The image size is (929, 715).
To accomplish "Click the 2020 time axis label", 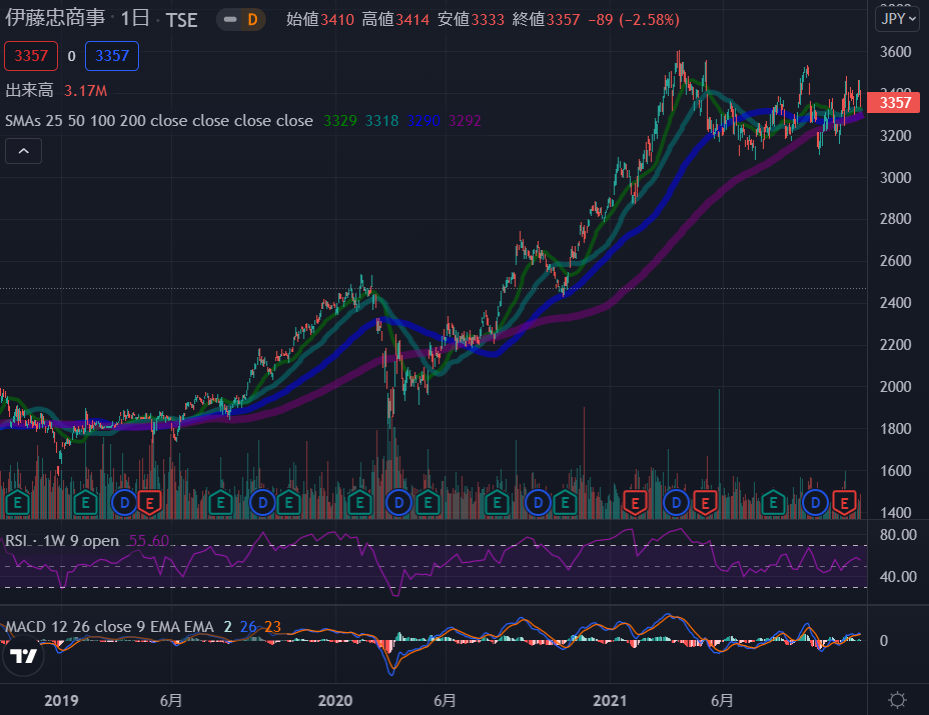I will click(335, 701).
